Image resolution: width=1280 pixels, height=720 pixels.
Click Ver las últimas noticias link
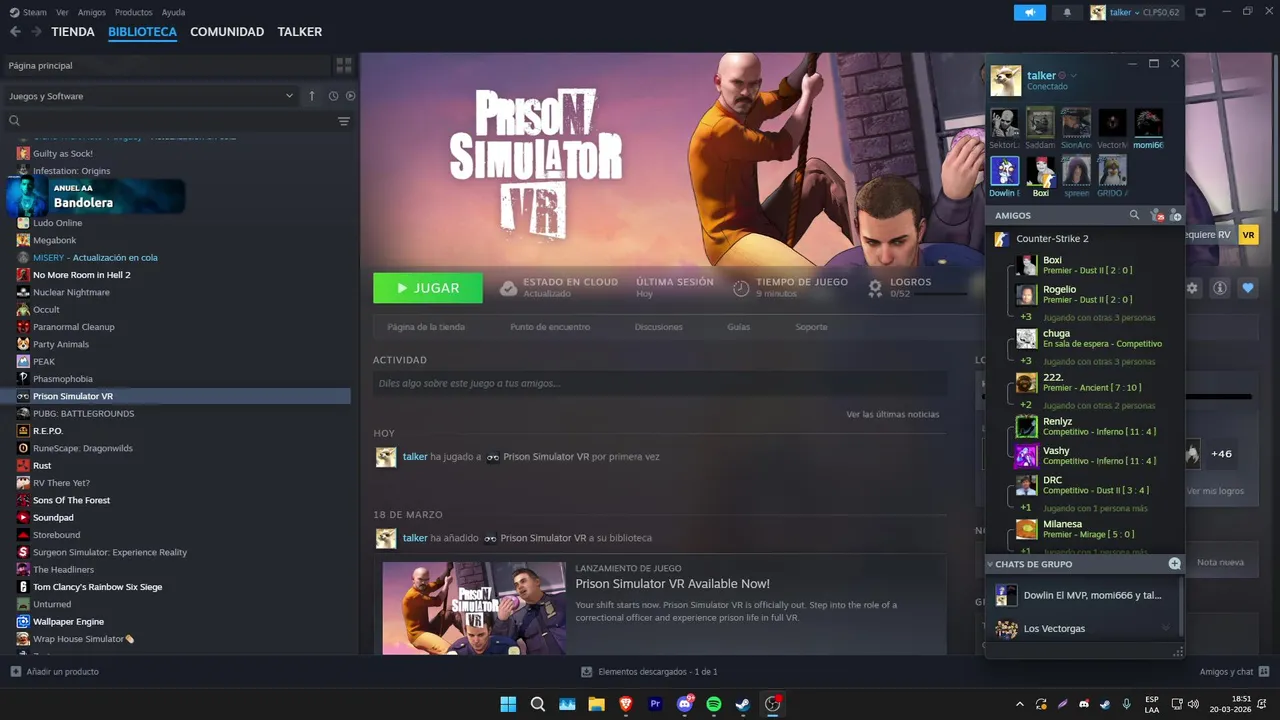[x=893, y=414]
